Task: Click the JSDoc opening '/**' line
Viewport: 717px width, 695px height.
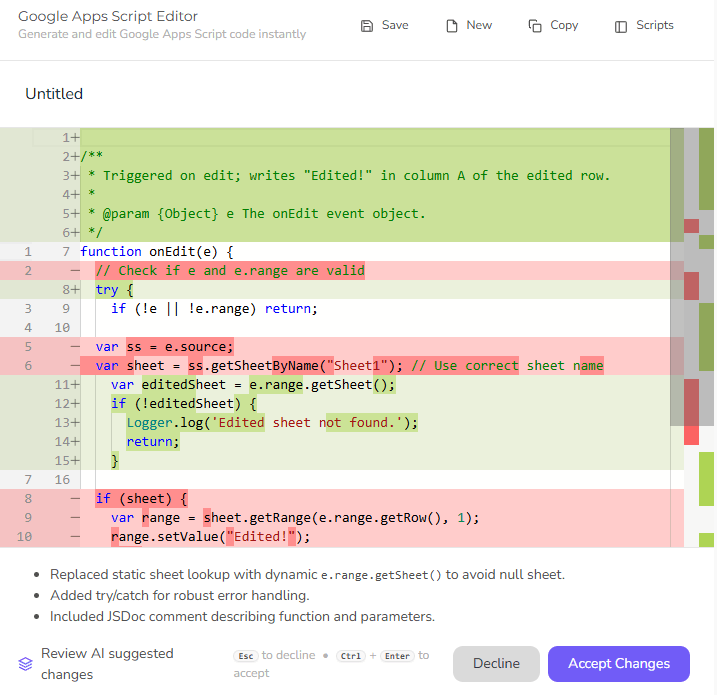Action: tap(91, 156)
